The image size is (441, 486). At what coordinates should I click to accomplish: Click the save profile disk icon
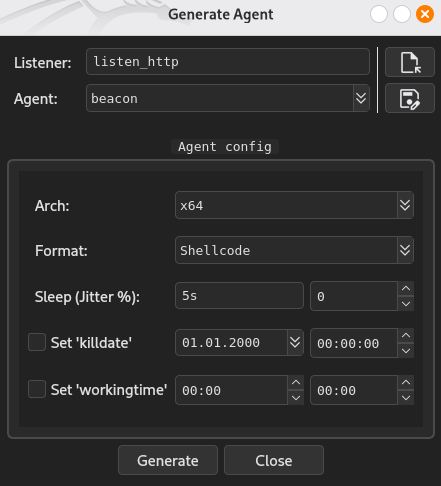(x=410, y=98)
